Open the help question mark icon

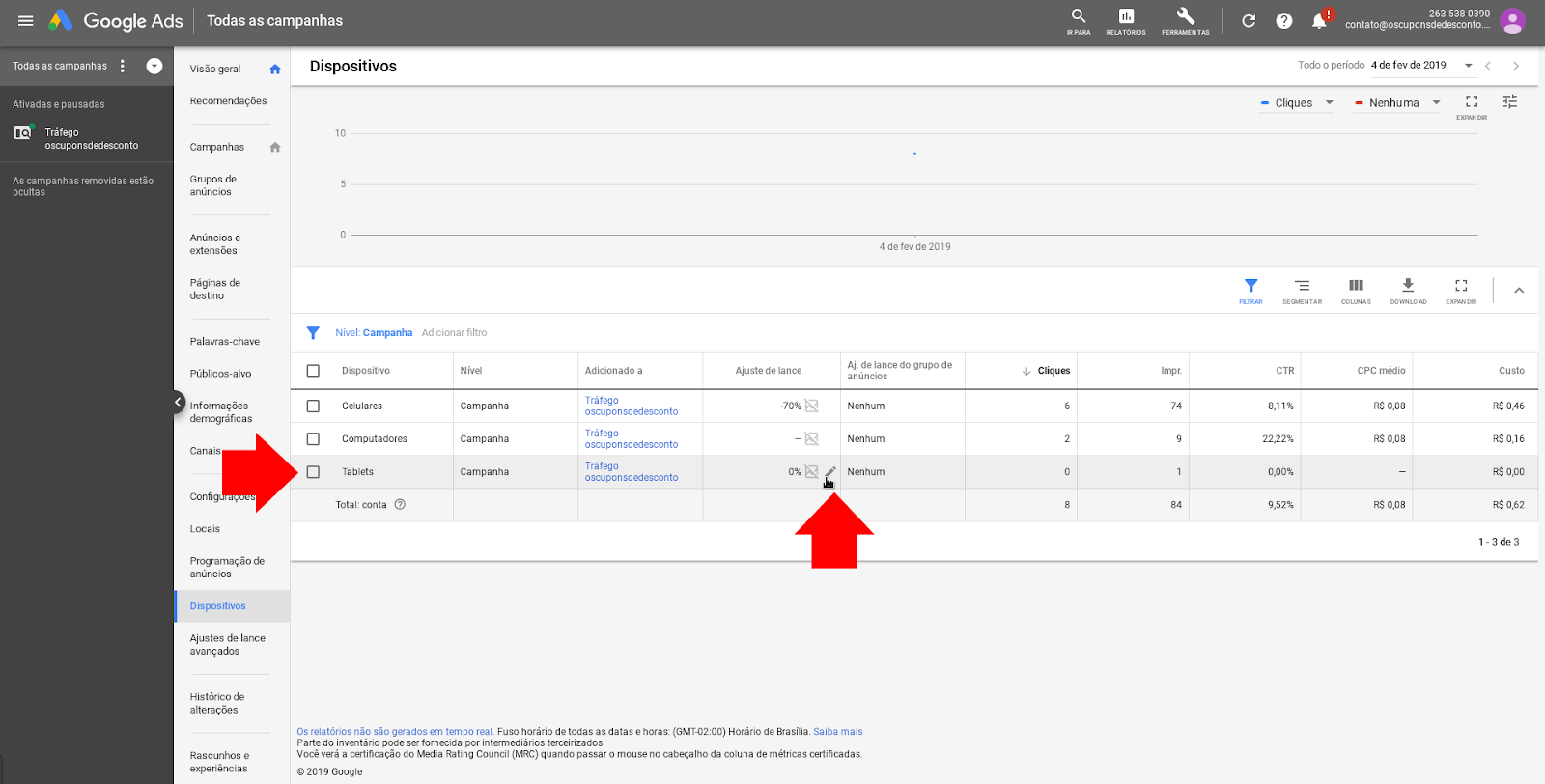click(1284, 20)
